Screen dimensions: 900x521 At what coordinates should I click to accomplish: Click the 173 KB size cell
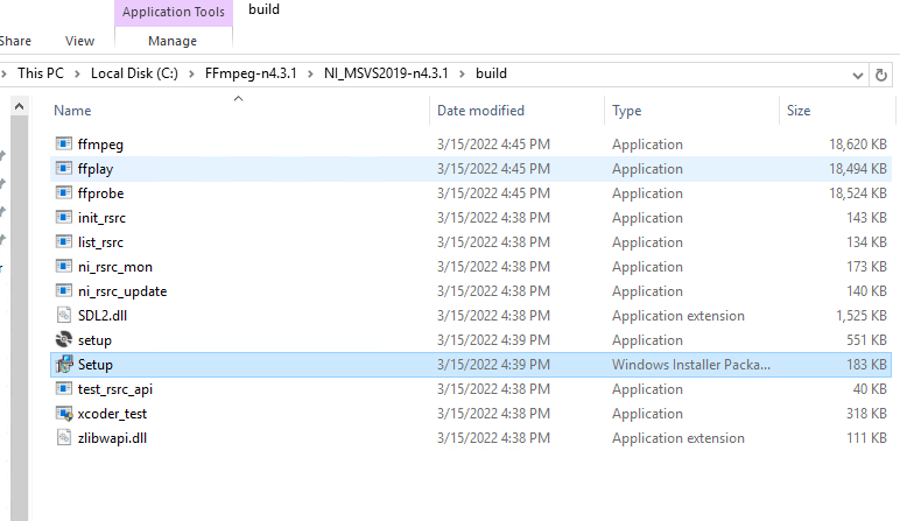[x=867, y=267]
